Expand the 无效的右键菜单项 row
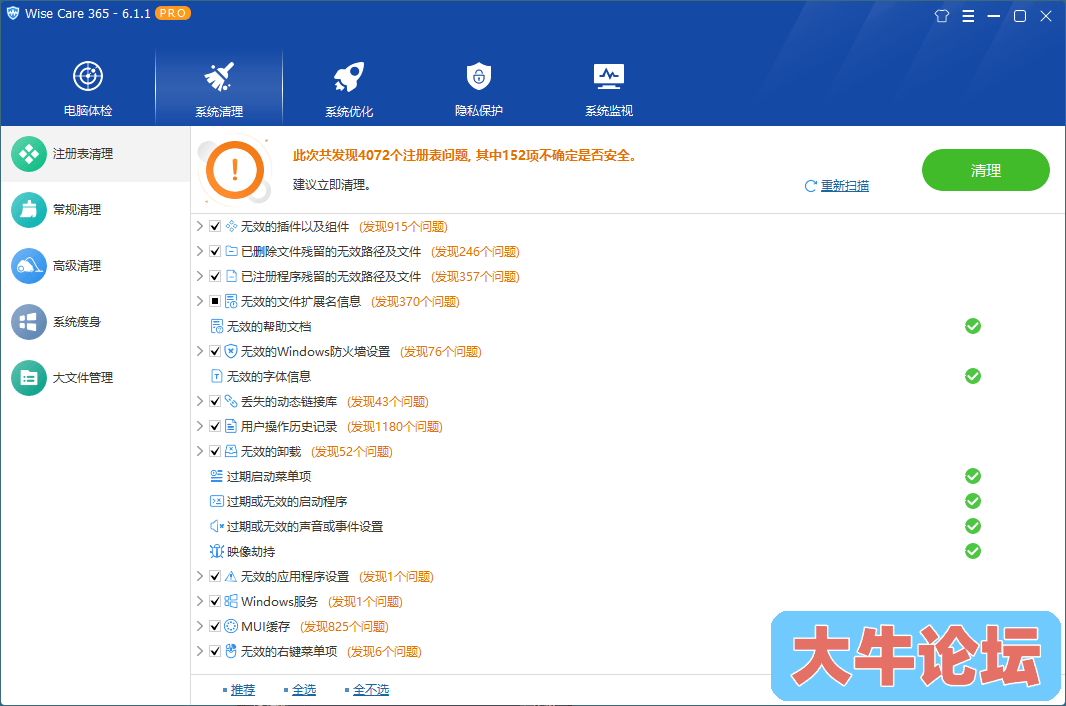Image resolution: width=1066 pixels, height=706 pixels. point(200,651)
